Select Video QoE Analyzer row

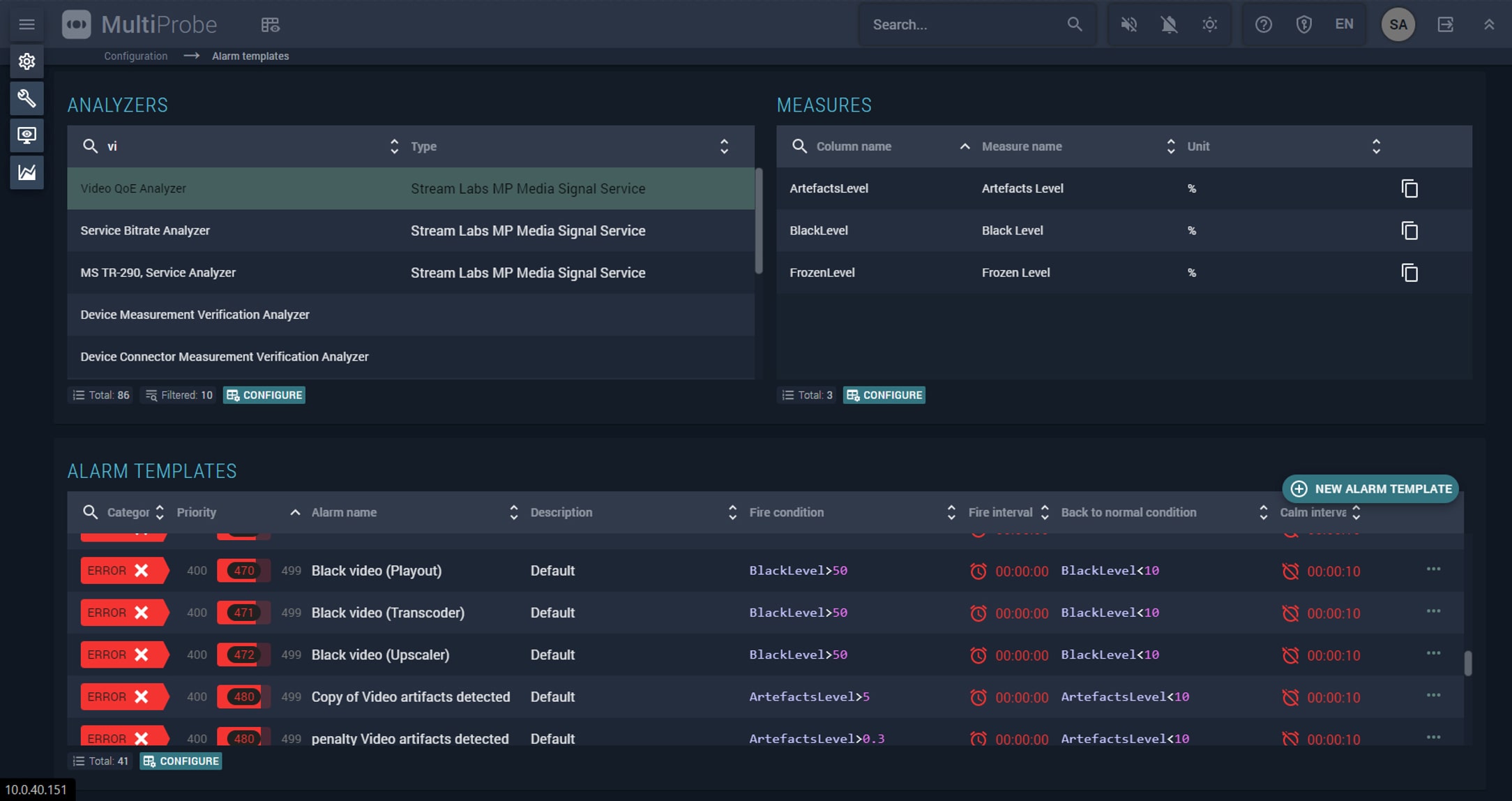pyautogui.click(x=411, y=188)
